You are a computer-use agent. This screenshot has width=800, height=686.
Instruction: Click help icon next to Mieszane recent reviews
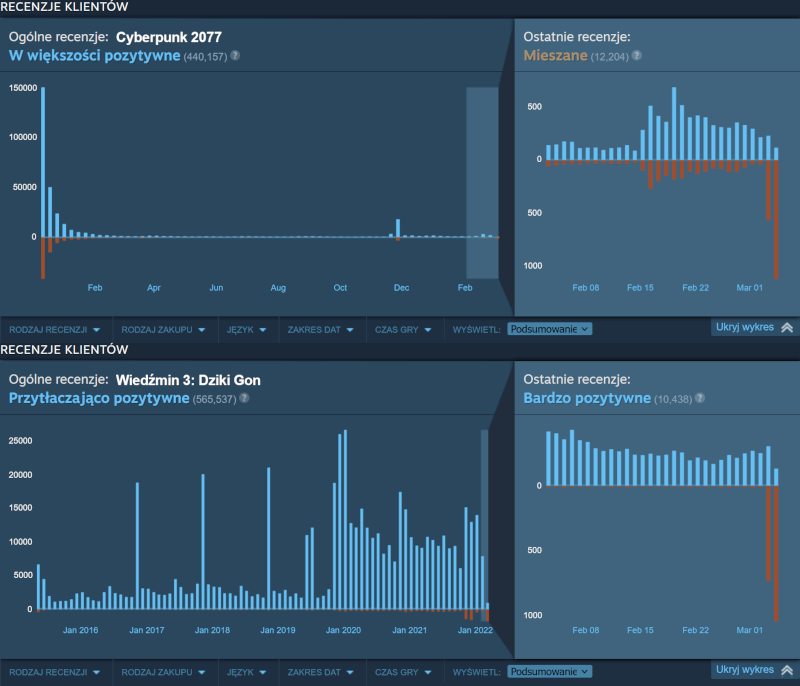(x=636, y=56)
